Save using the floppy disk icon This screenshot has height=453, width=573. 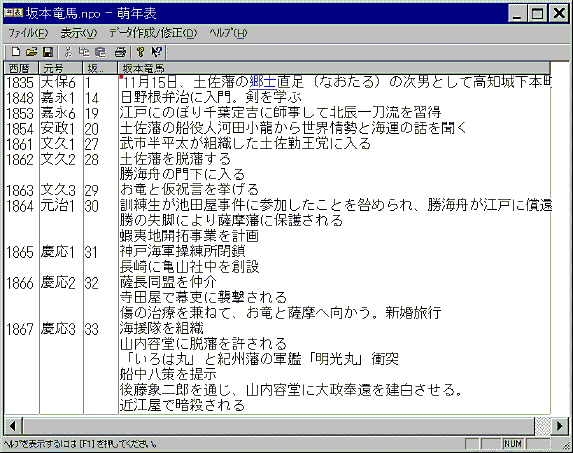click(48, 52)
